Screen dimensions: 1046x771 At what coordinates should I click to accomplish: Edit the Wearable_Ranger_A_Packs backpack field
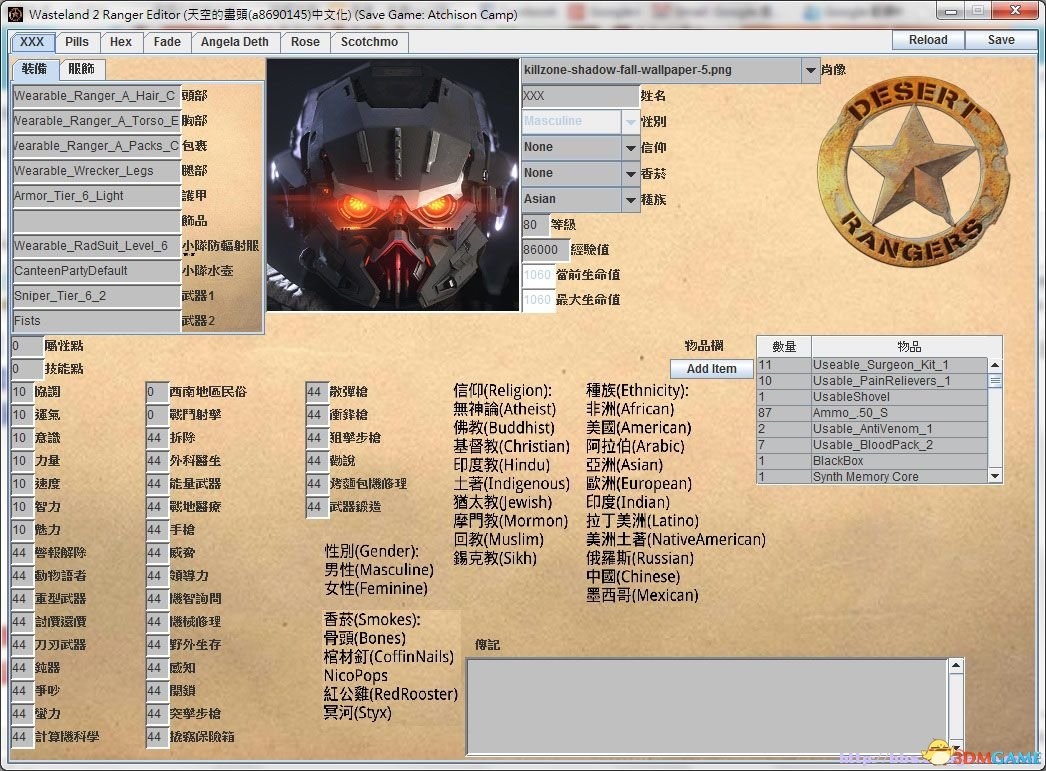pyautogui.click(x=96, y=146)
